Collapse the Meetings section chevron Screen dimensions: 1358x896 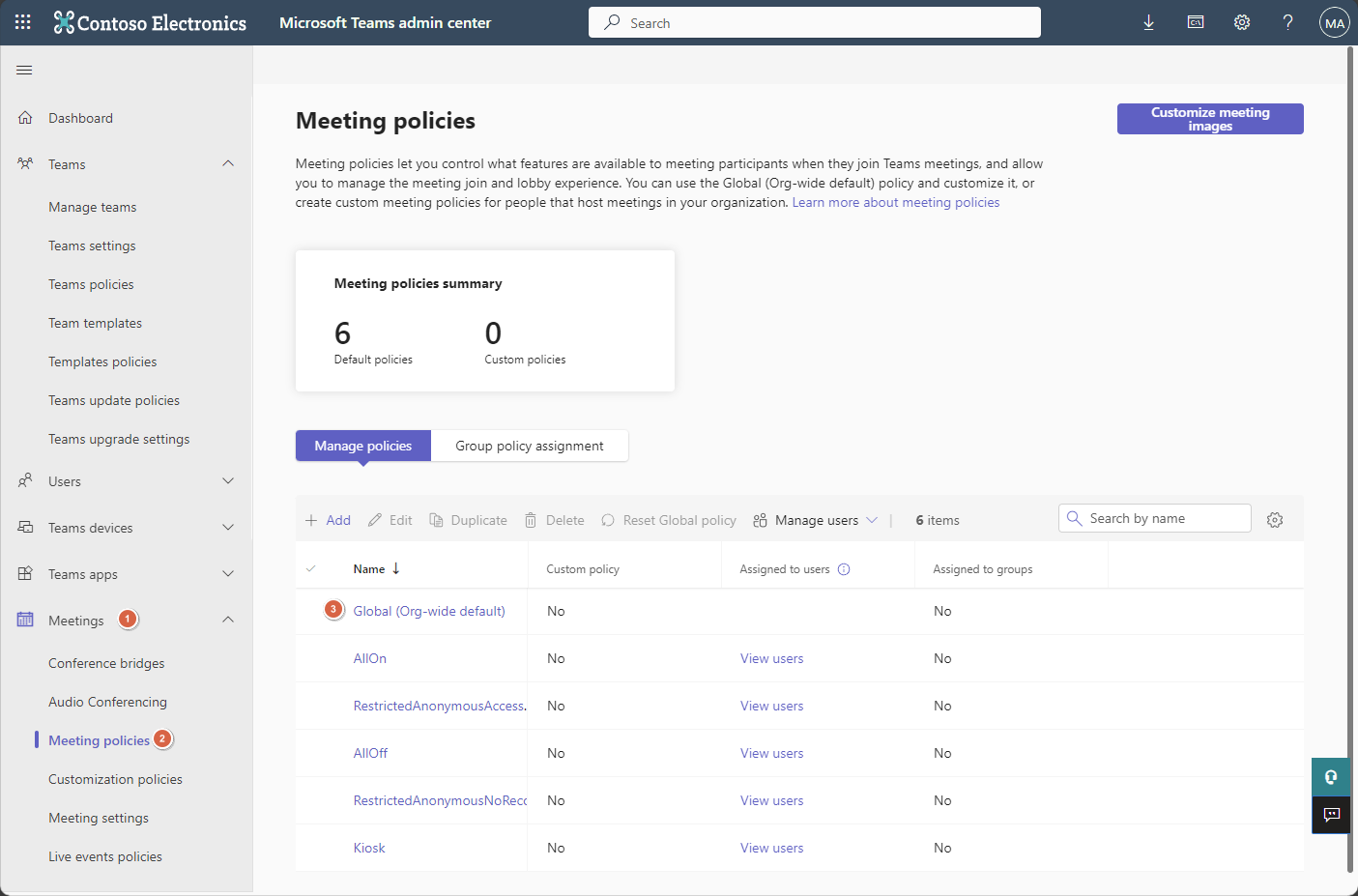[x=228, y=621]
